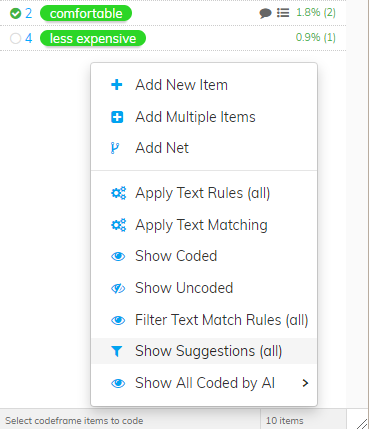Open the comment bubble icon on comfortable row
This screenshot has height=429, width=369.
(x=265, y=13)
